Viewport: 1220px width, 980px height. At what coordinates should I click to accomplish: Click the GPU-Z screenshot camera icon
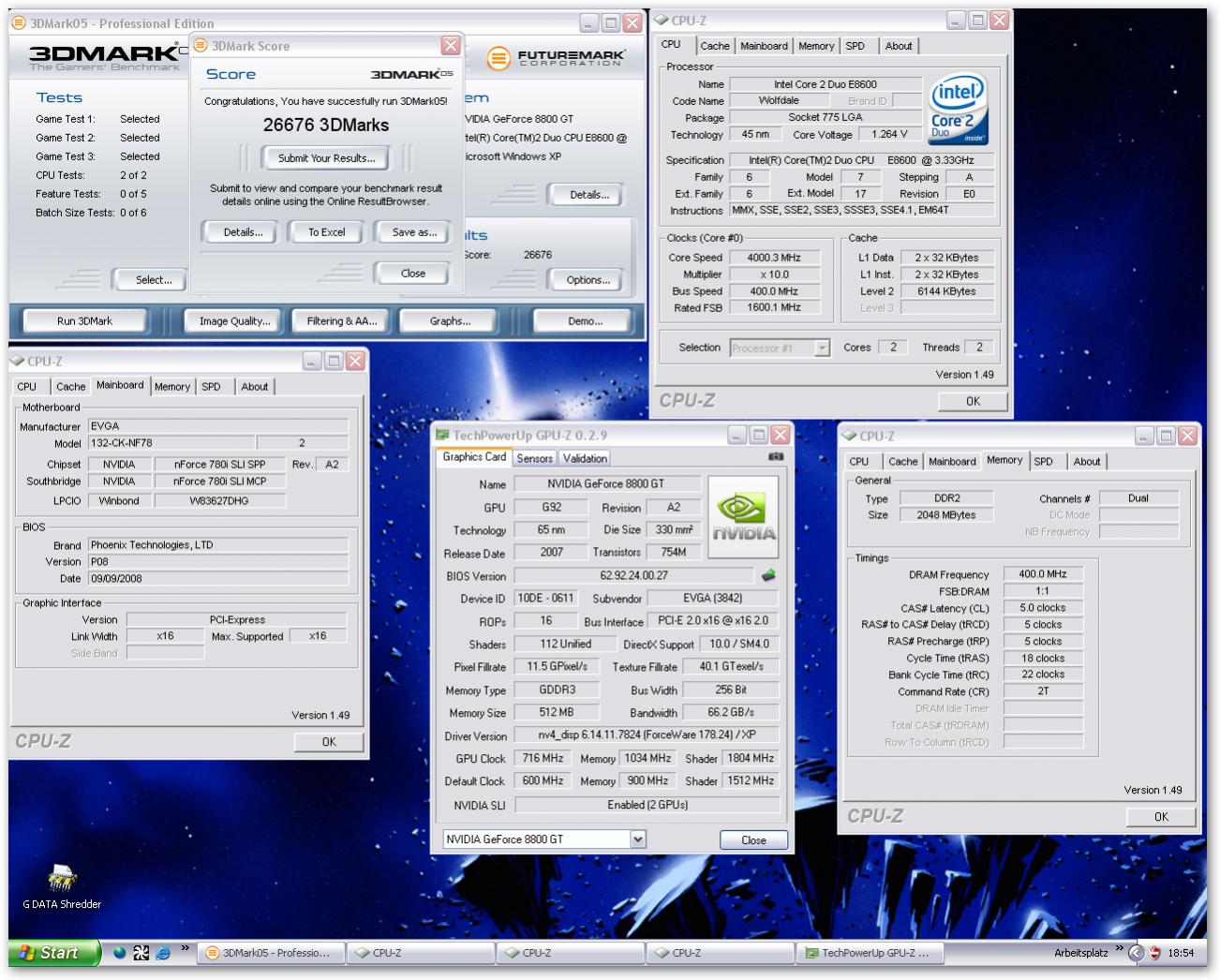coord(776,456)
